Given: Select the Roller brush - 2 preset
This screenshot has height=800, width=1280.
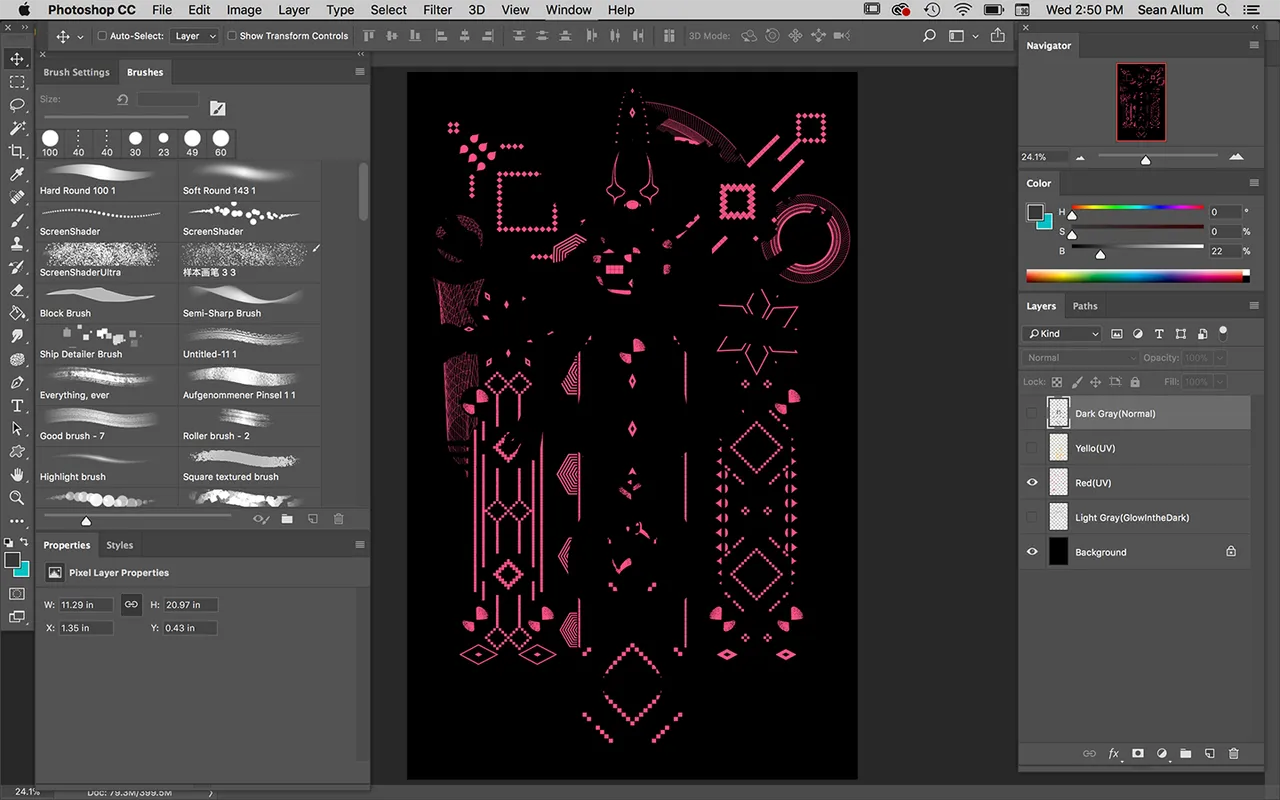Looking at the screenshot, I should 250,425.
